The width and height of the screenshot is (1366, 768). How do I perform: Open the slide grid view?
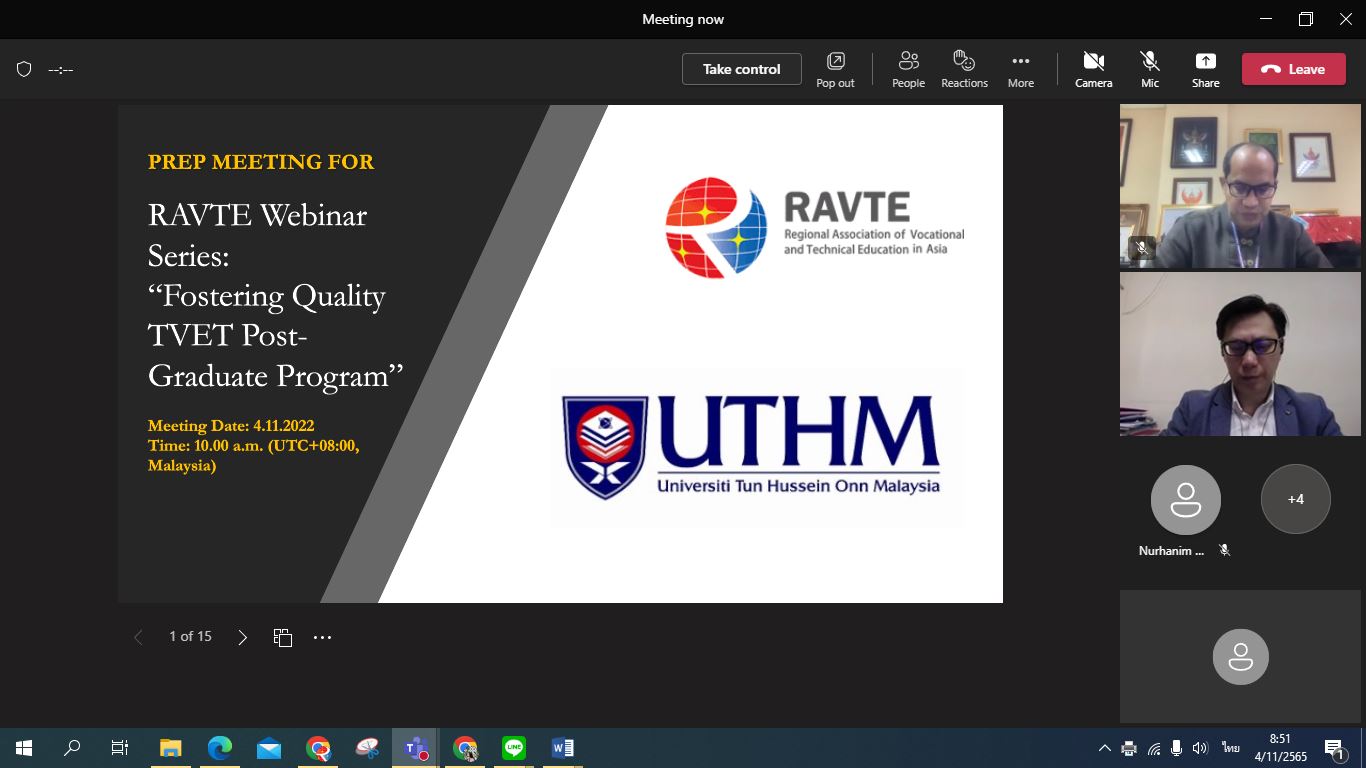[x=283, y=637]
